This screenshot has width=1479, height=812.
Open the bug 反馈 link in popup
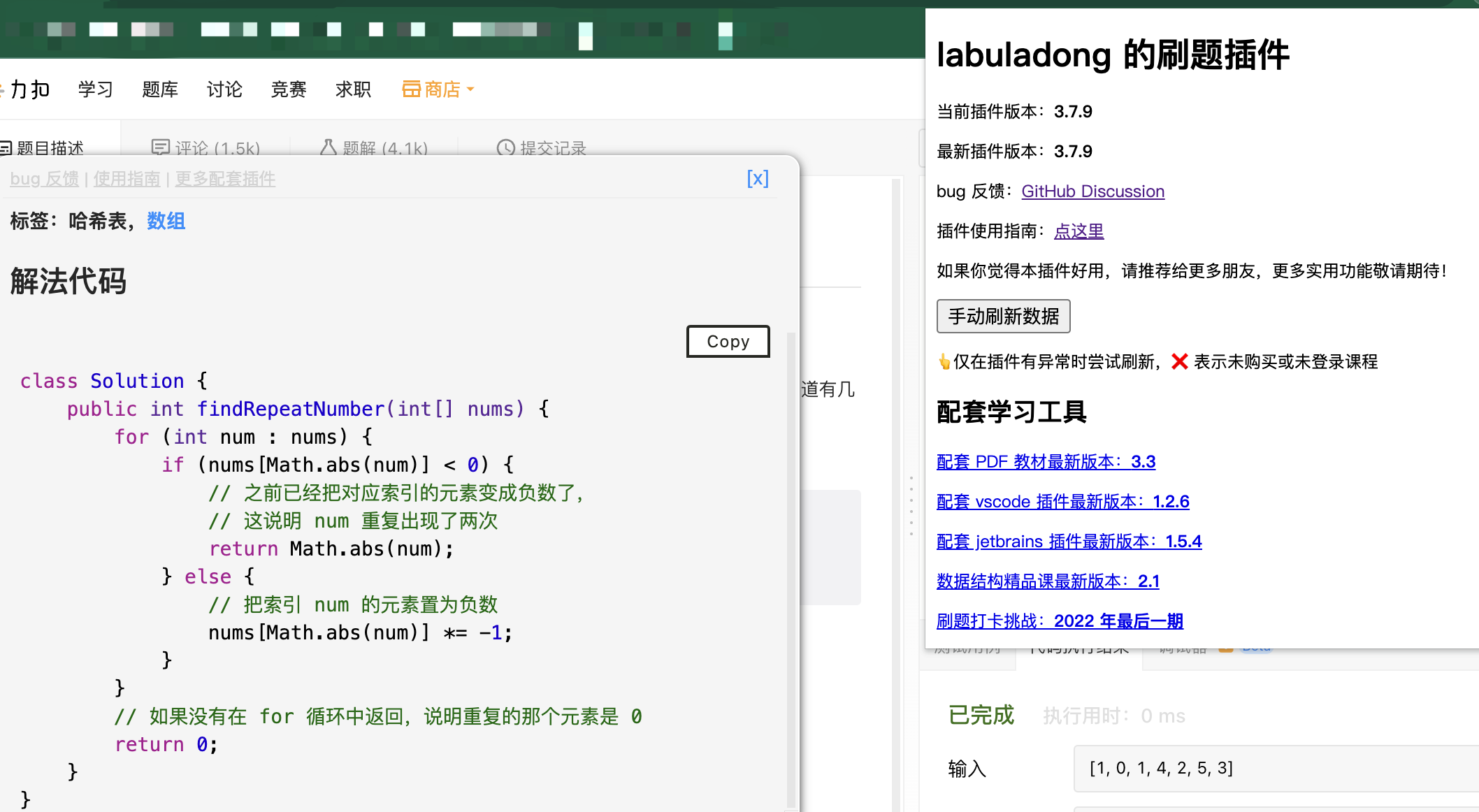point(44,179)
